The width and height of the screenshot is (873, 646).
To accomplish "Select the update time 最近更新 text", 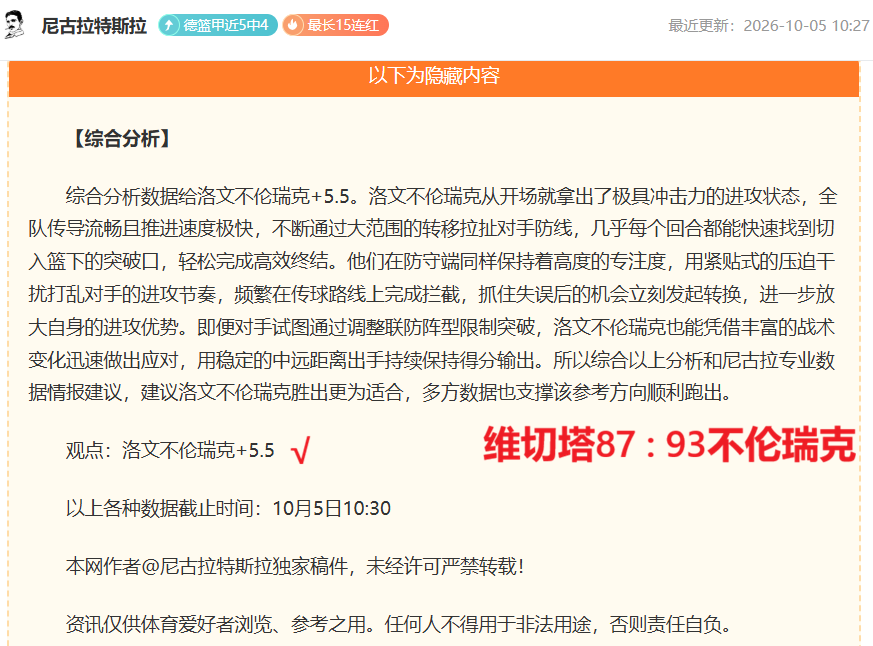I will point(769,26).
